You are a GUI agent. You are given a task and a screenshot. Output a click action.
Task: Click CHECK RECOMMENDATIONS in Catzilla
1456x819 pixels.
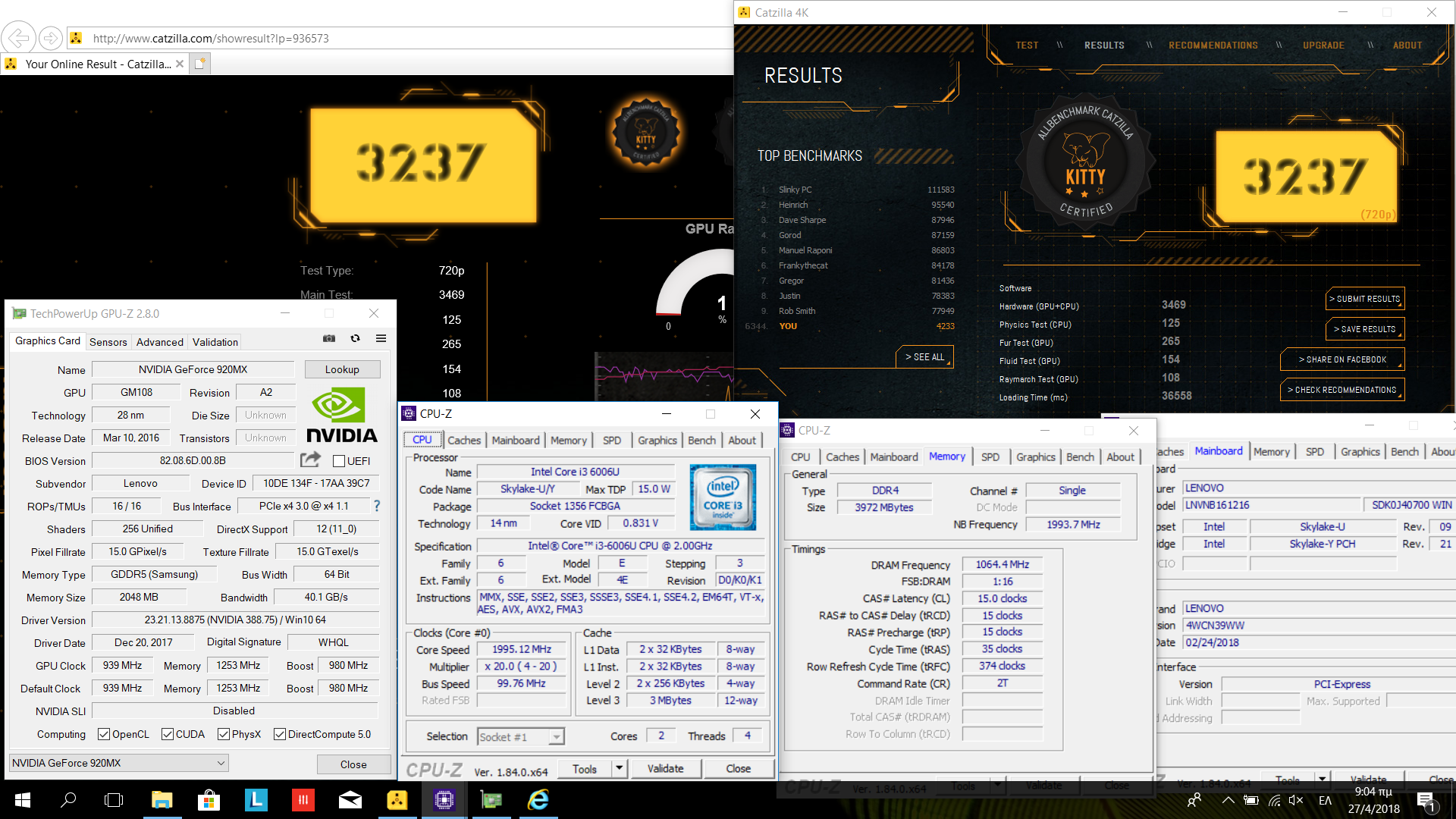tap(1342, 390)
